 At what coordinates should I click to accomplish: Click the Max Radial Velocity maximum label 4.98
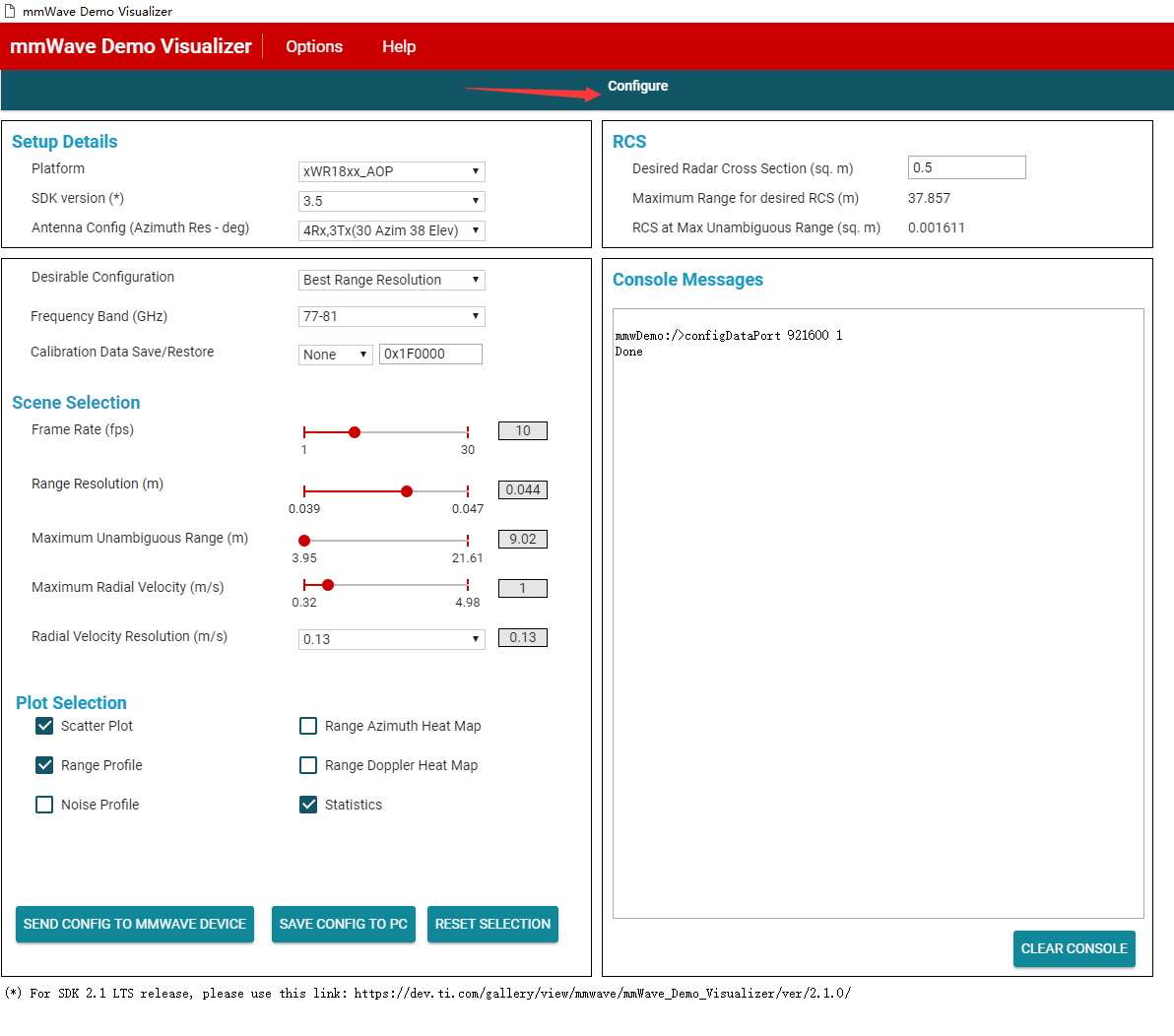click(x=467, y=603)
